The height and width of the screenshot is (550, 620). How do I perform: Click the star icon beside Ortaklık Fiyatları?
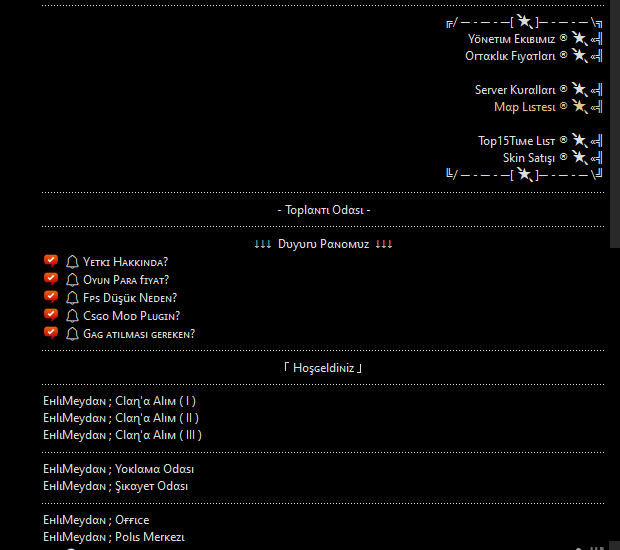tap(580, 55)
